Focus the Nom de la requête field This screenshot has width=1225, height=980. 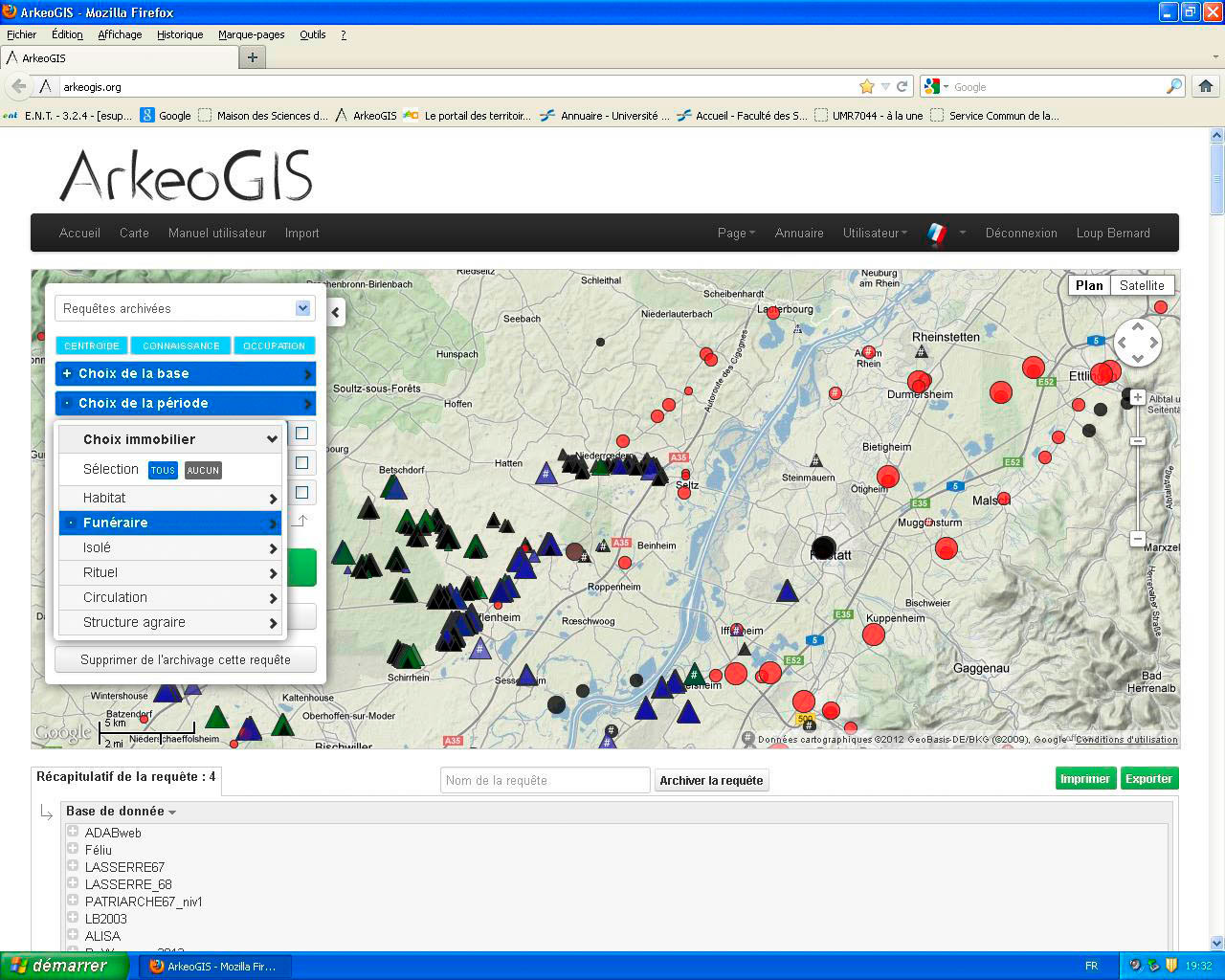click(546, 780)
